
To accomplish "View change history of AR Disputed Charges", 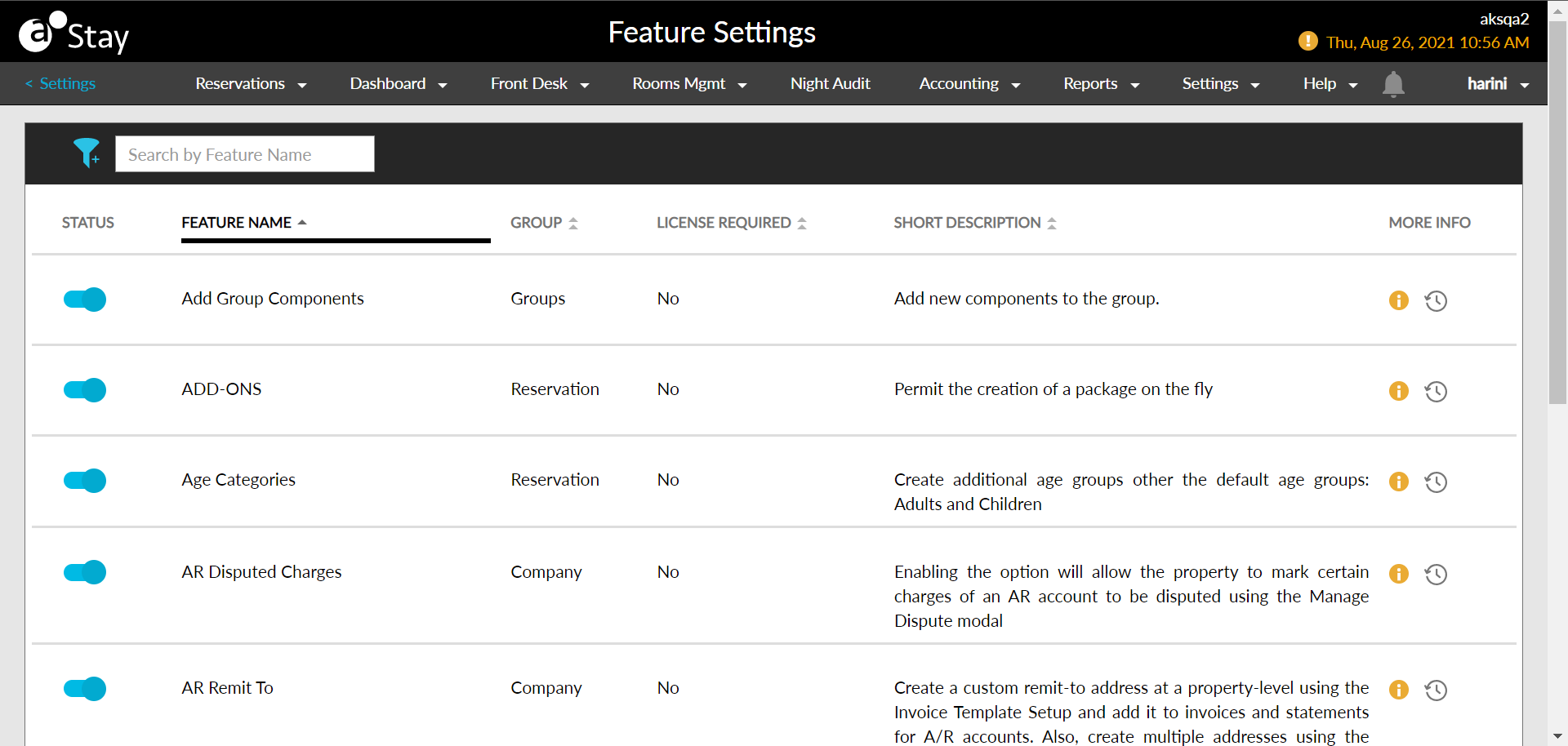I will point(1436,575).
